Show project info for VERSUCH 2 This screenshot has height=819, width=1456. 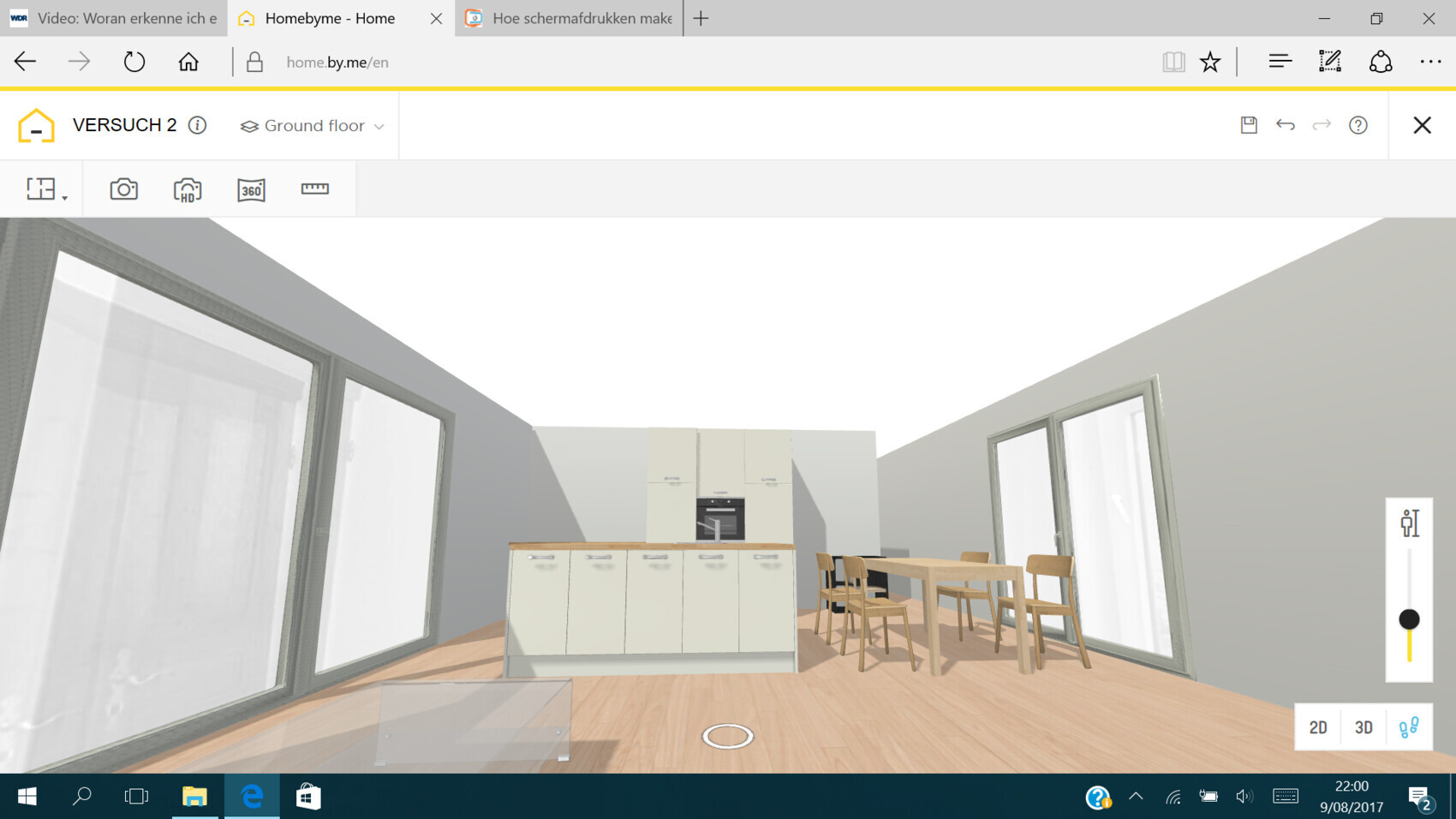click(197, 125)
